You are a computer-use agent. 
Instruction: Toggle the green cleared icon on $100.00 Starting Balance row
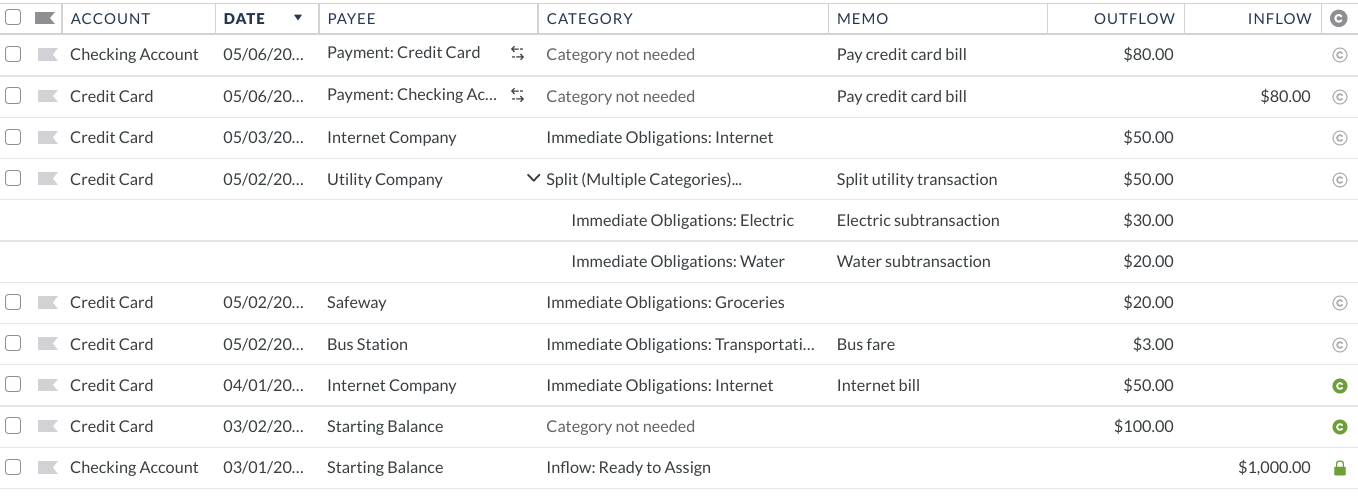coord(1340,427)
